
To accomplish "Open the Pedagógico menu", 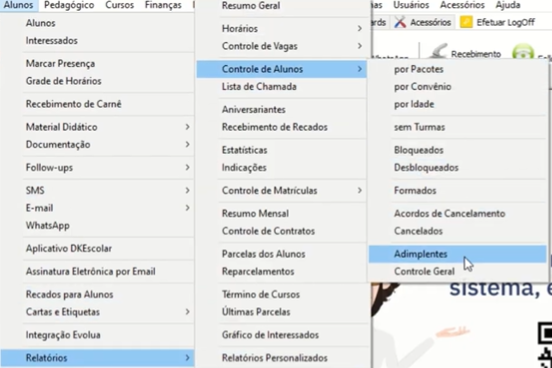I will pos(69,5).
